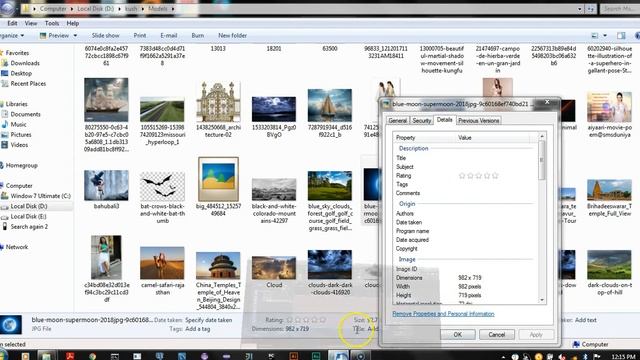Click the change view icon
The height and width of the screenshot is (360, 640).
(595, 36)
